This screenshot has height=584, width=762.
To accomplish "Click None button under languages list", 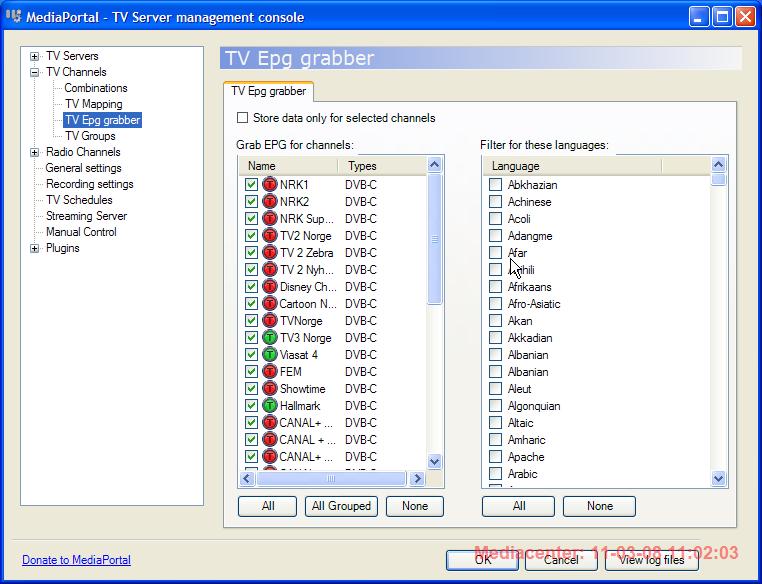I will (599, 506).
